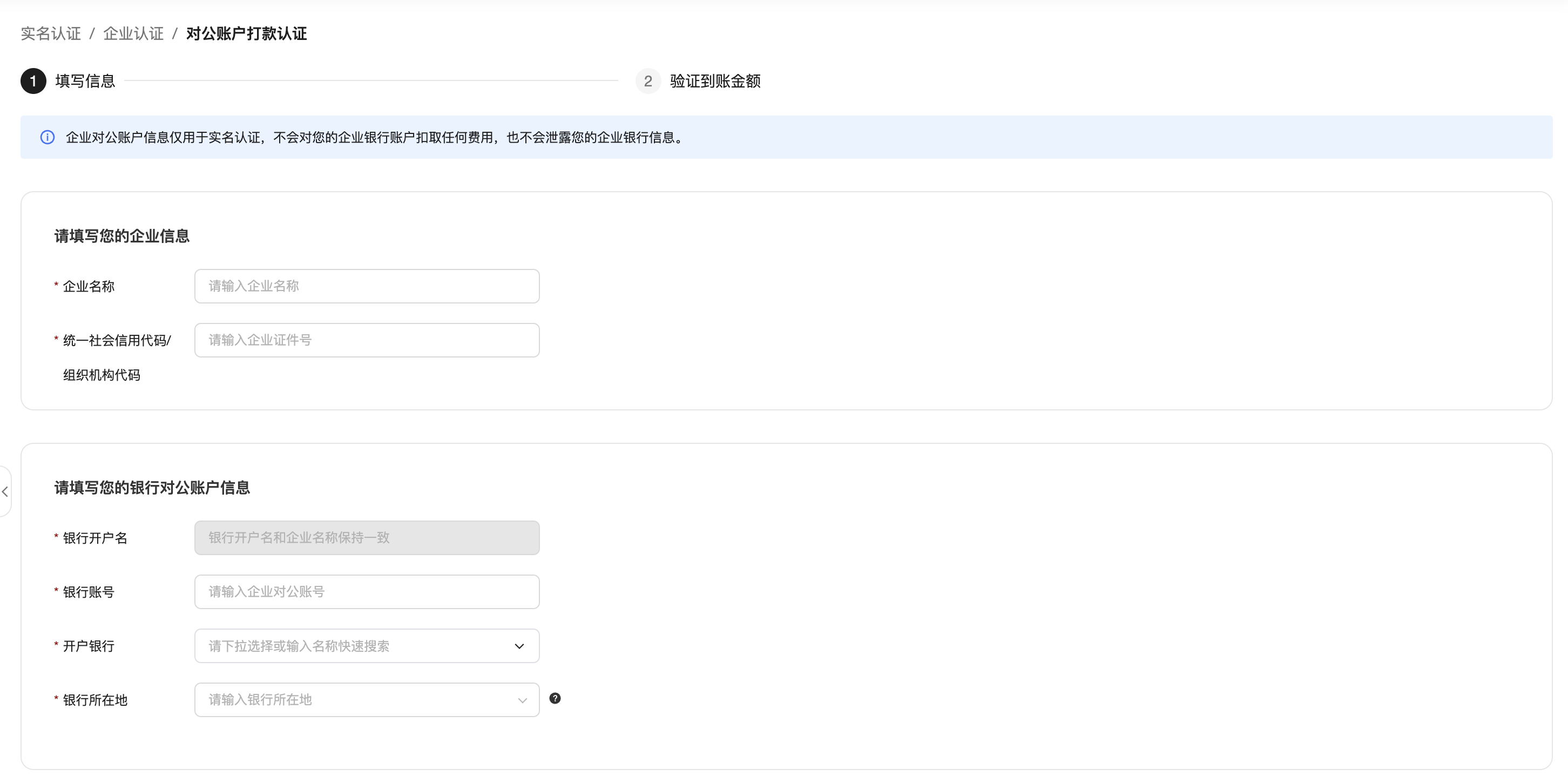Screen dimensions: 1568x783
Task: Focus the 统一社会信用代码 certificate number field
Action: (367, 340)
